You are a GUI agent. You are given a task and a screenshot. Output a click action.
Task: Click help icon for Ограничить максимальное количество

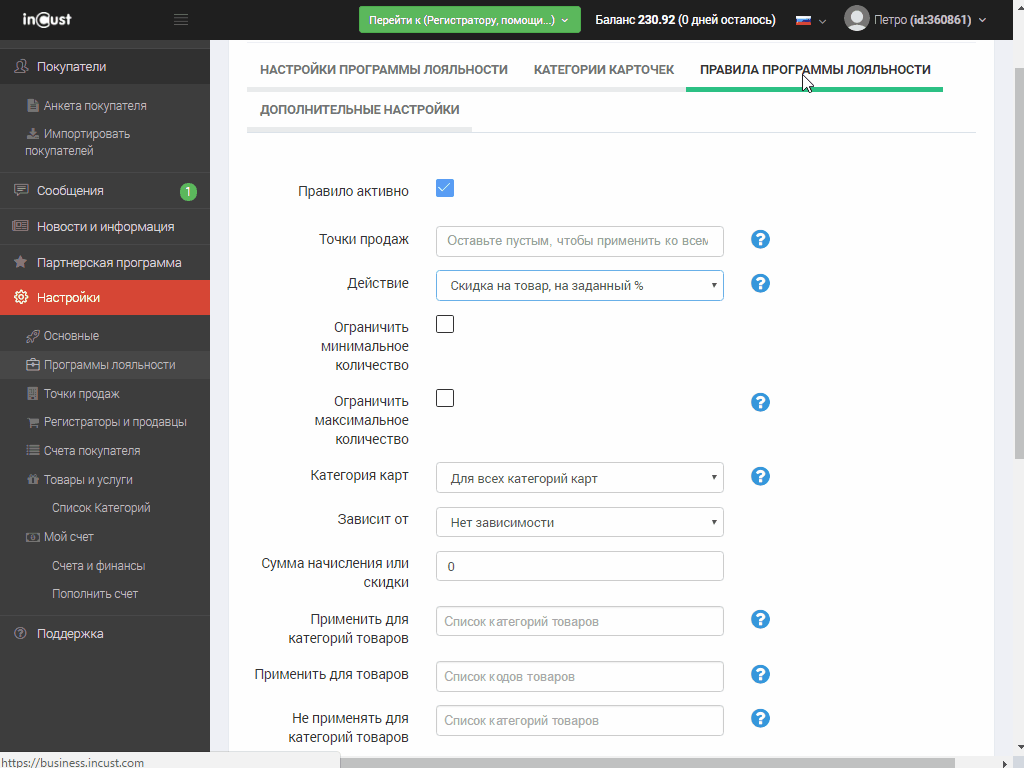pos(760,402)
